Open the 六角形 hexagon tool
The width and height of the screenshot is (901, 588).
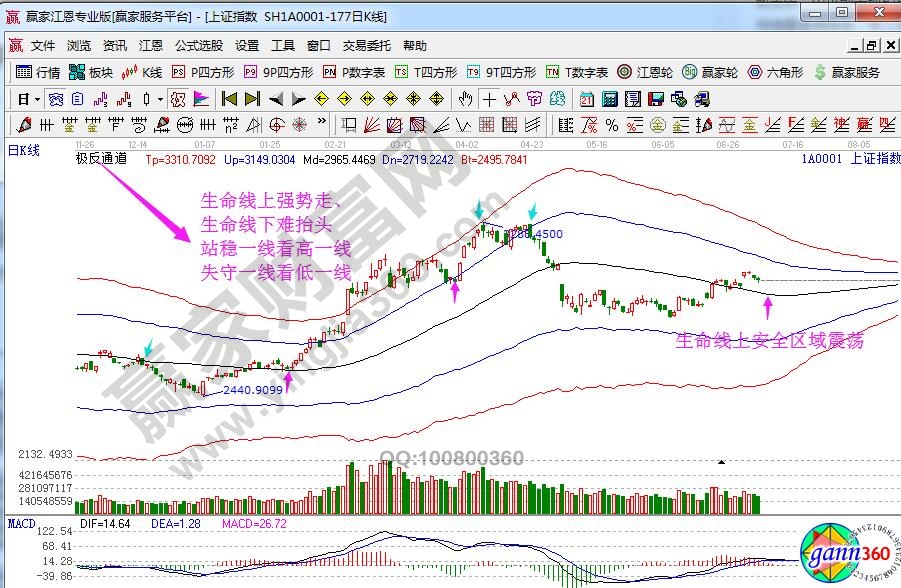(x=776, y=72)
